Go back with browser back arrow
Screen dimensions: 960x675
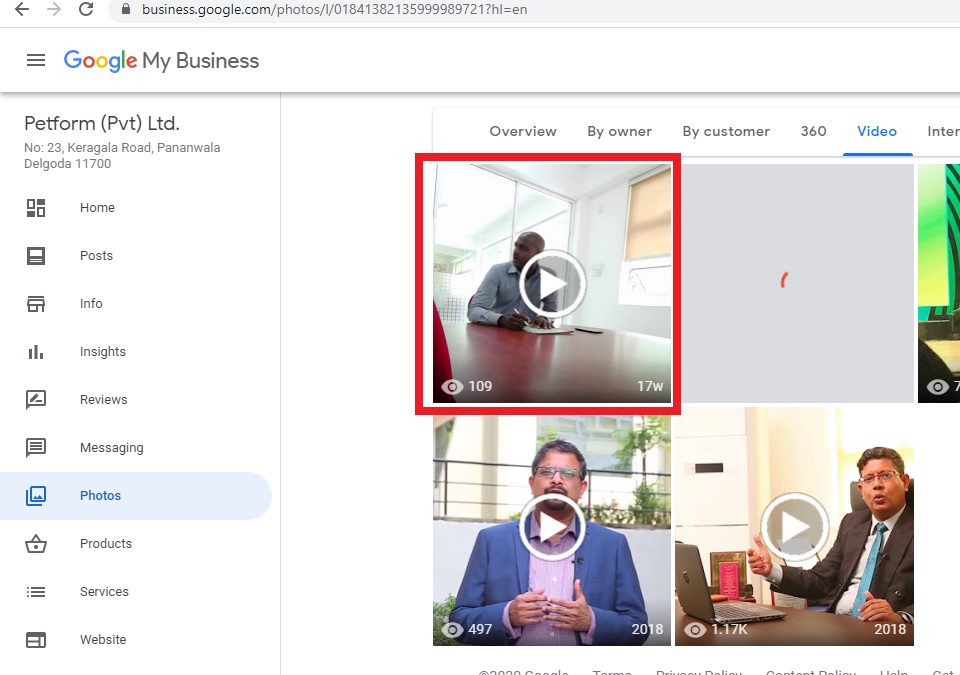(22, 9)
